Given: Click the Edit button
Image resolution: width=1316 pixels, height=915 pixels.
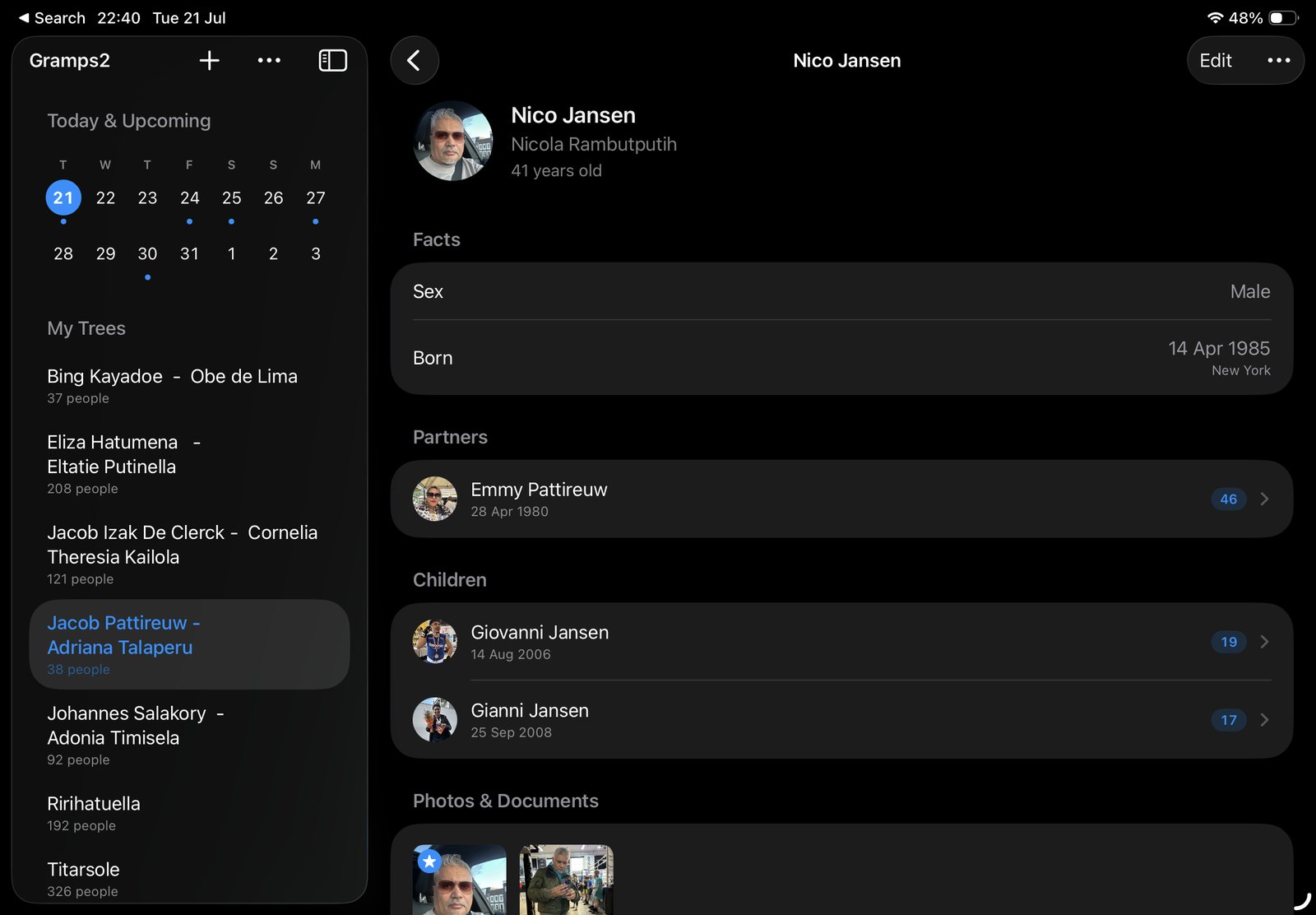Looking at the screenshot, I should pos(1215,60).
